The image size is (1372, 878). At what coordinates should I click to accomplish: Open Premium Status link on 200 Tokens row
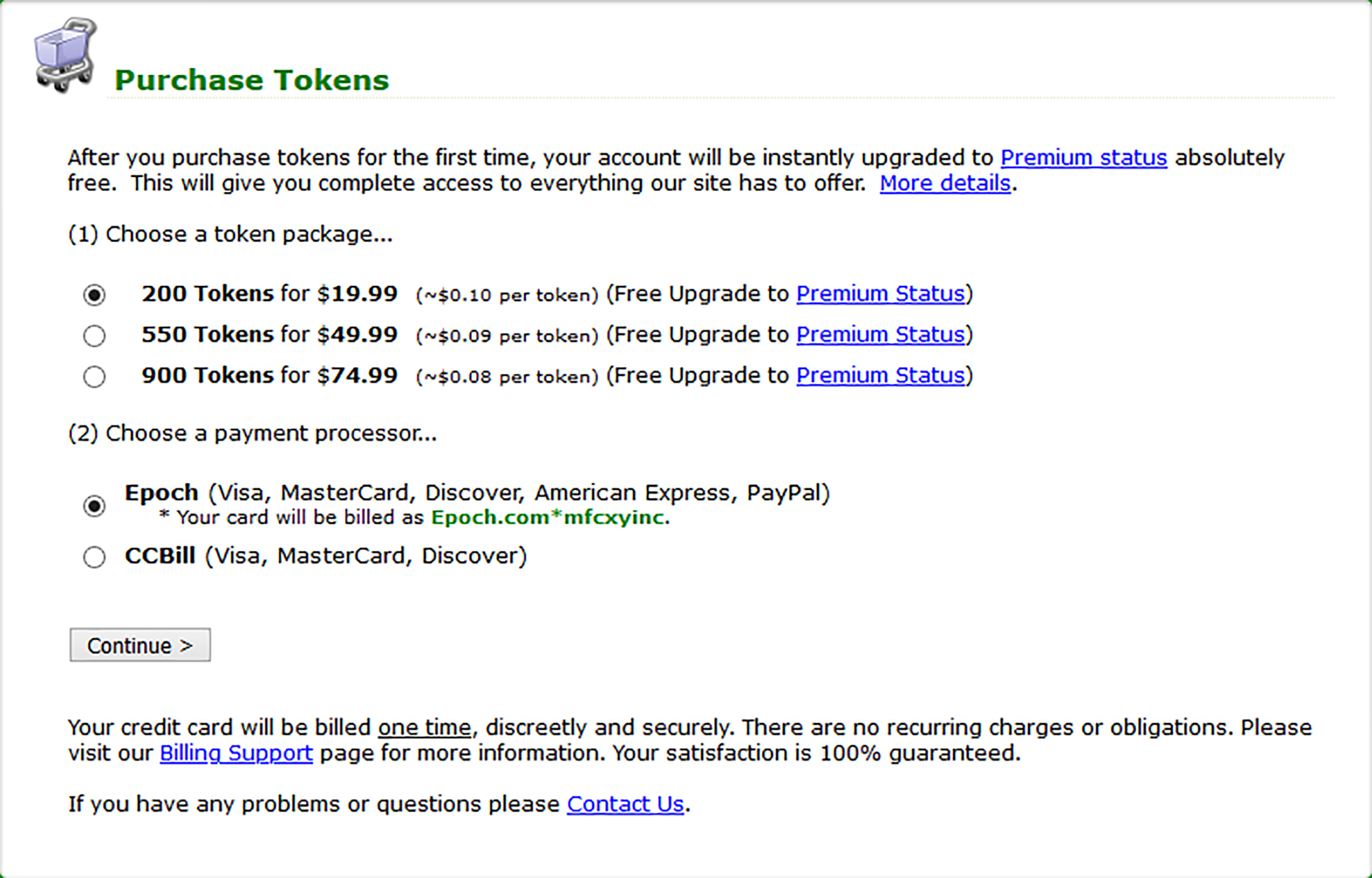coord(880,294)
